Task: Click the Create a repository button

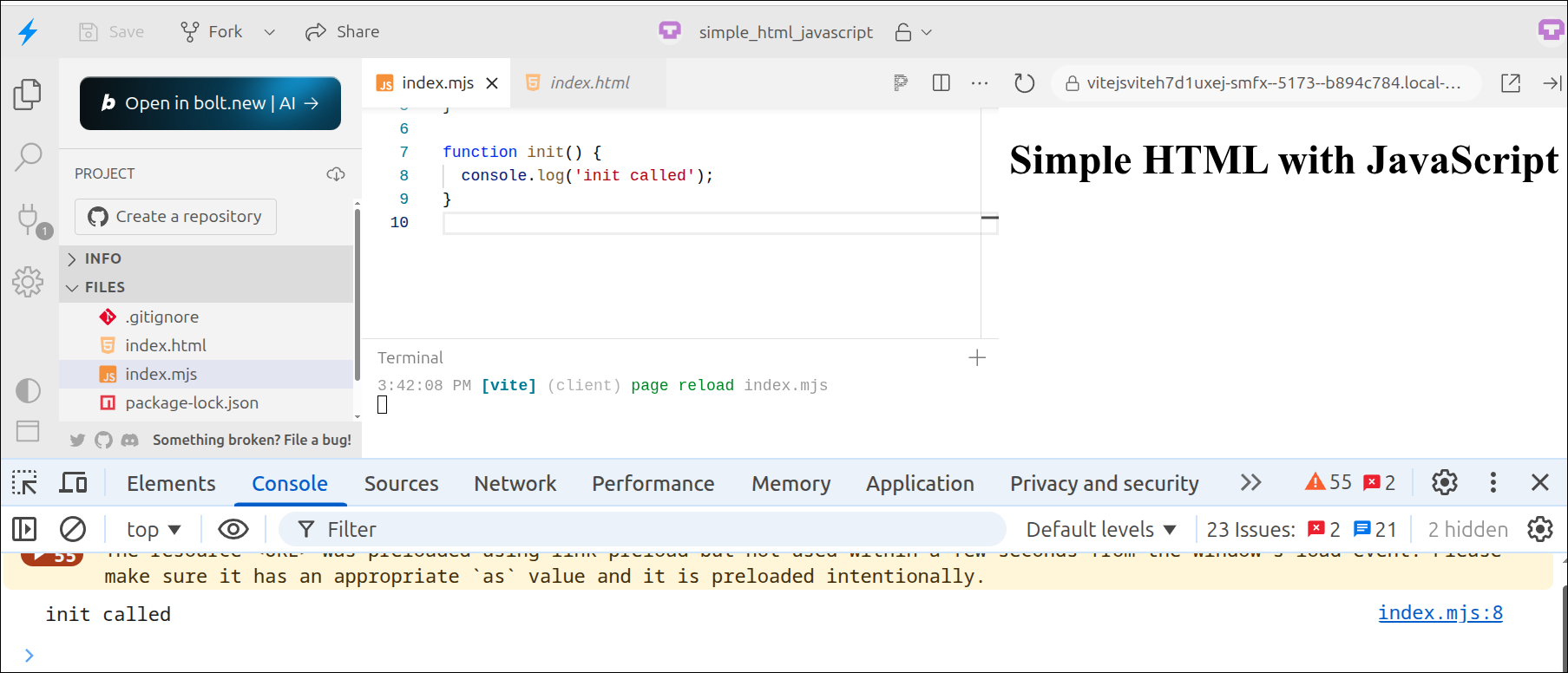Action: 175,217
